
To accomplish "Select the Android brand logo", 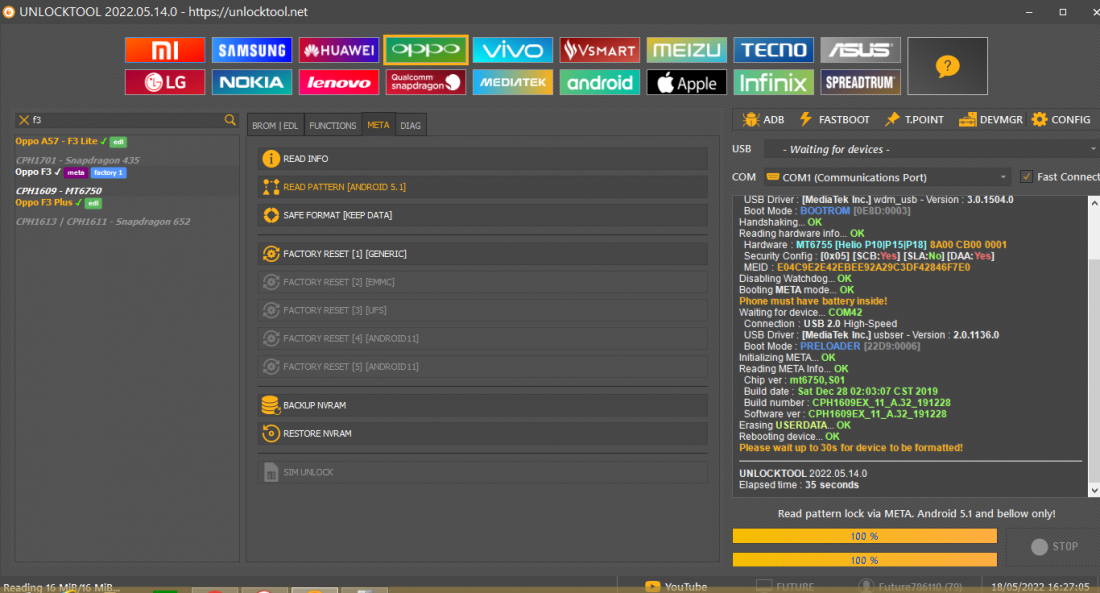I will click(x=600, y=82).
